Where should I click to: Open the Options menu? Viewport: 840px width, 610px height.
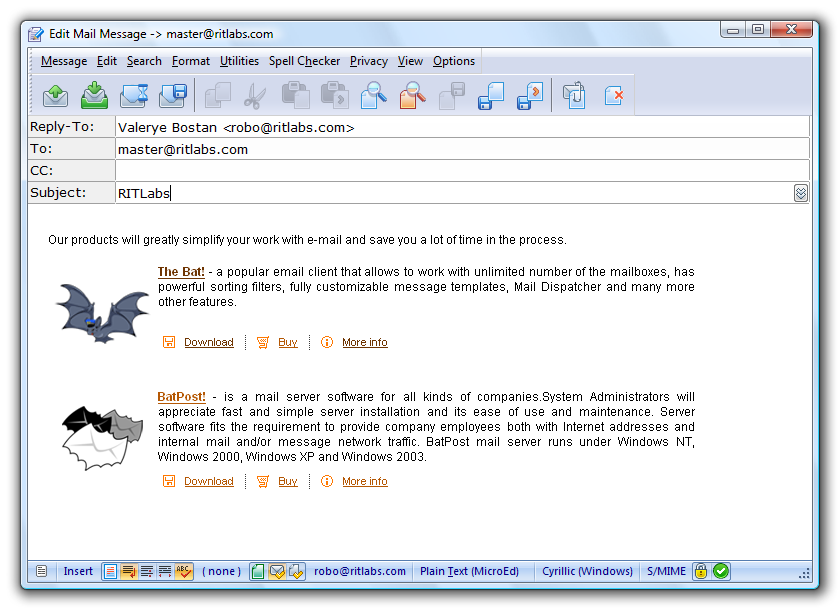454,61
